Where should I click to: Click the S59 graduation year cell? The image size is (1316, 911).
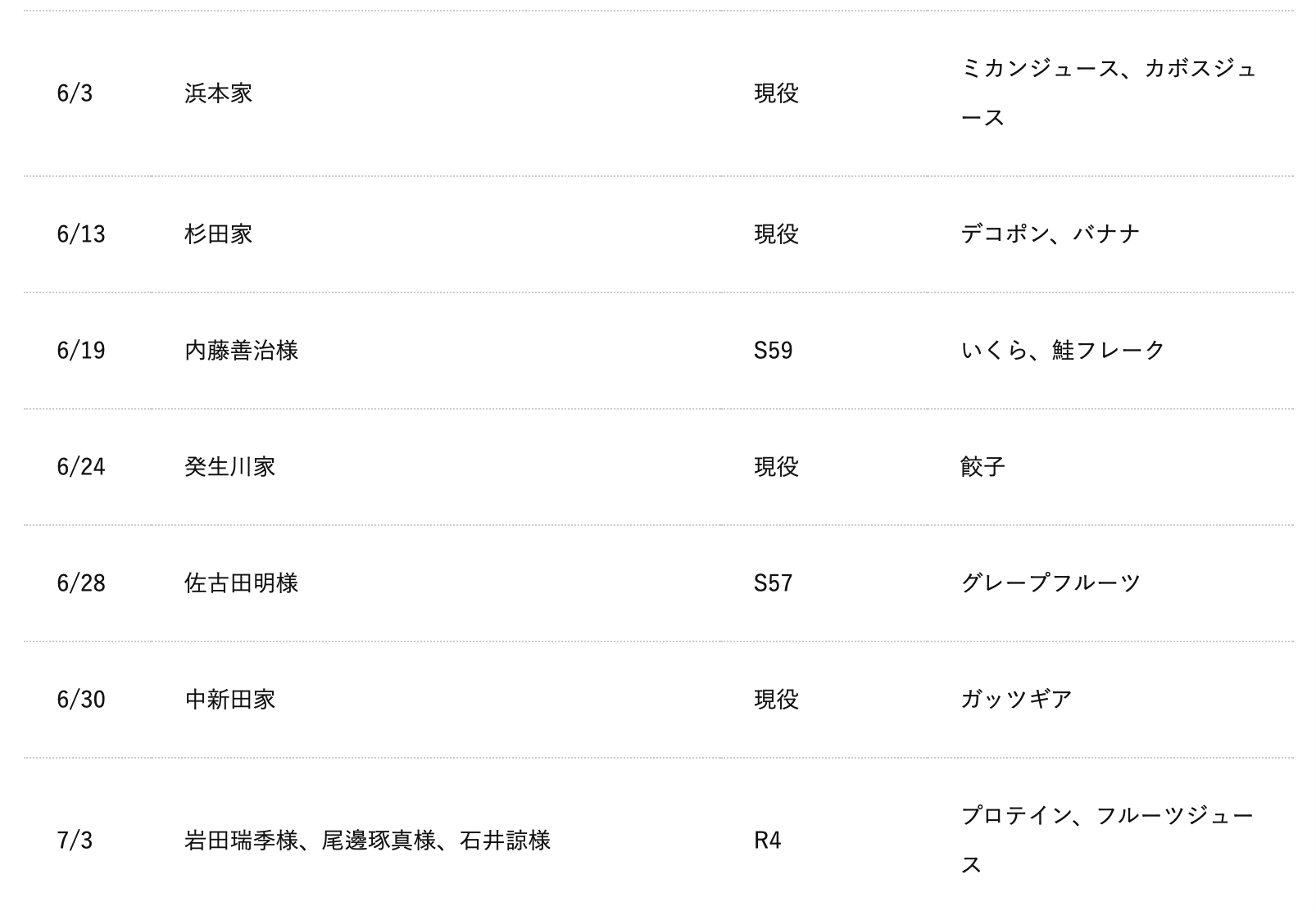pos(773,351)
